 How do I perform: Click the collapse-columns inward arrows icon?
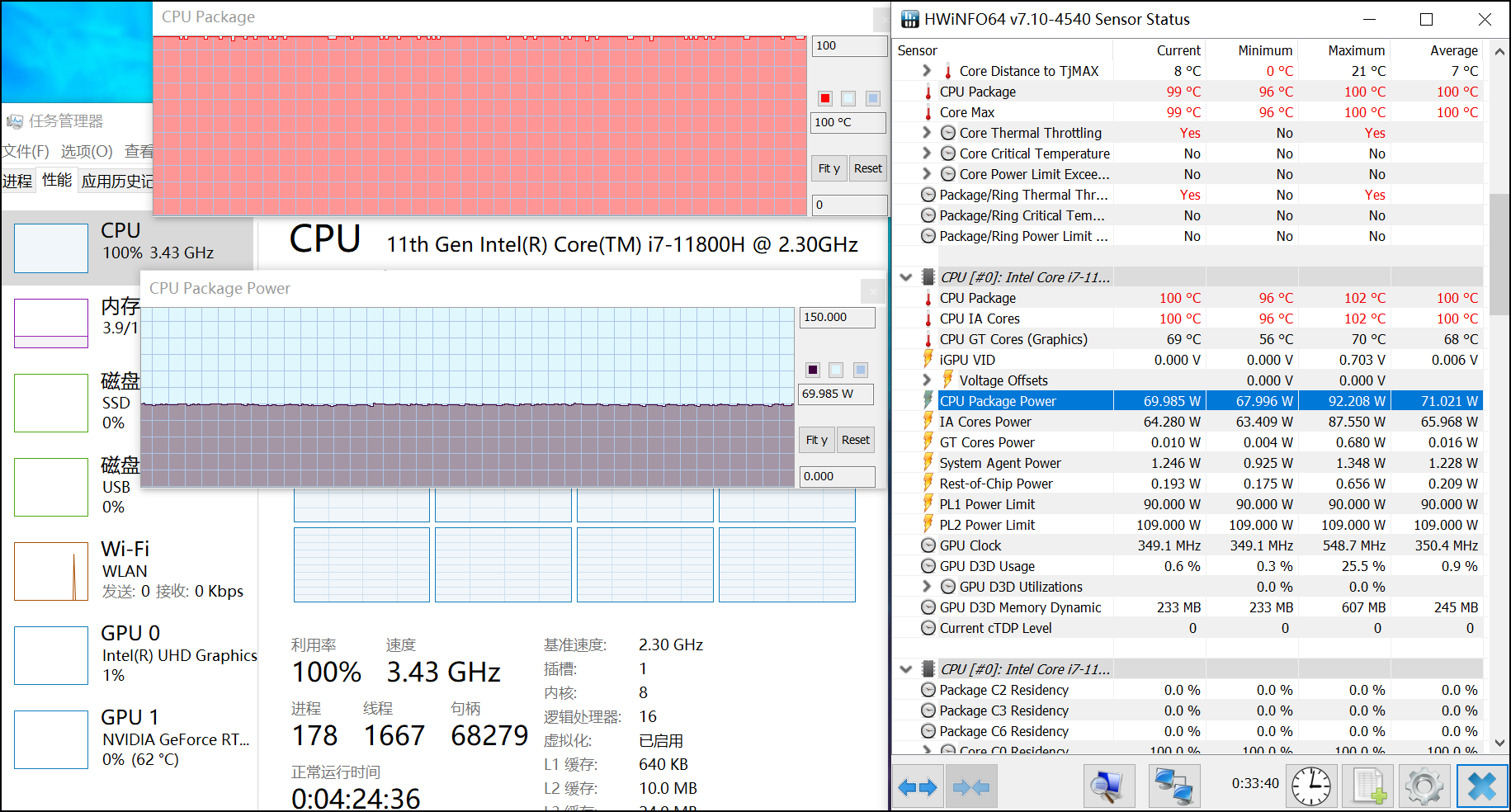971,786
